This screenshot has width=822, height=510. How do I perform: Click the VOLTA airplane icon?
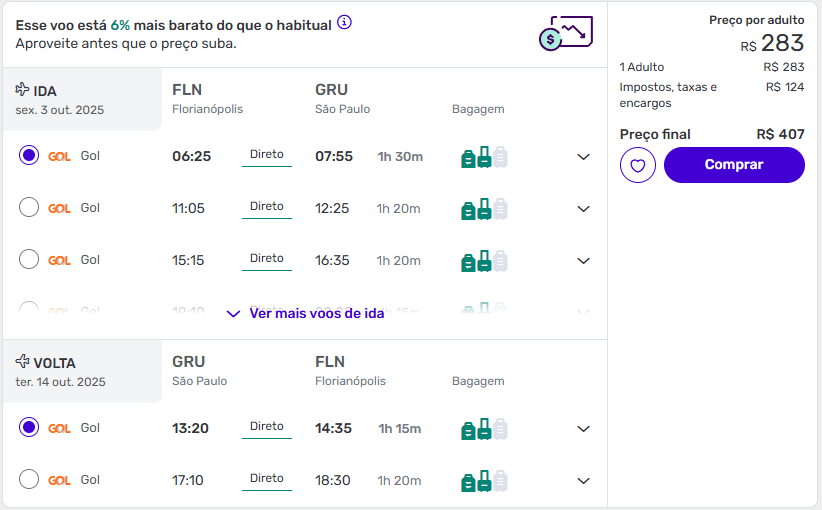click(x=22, y=361)
